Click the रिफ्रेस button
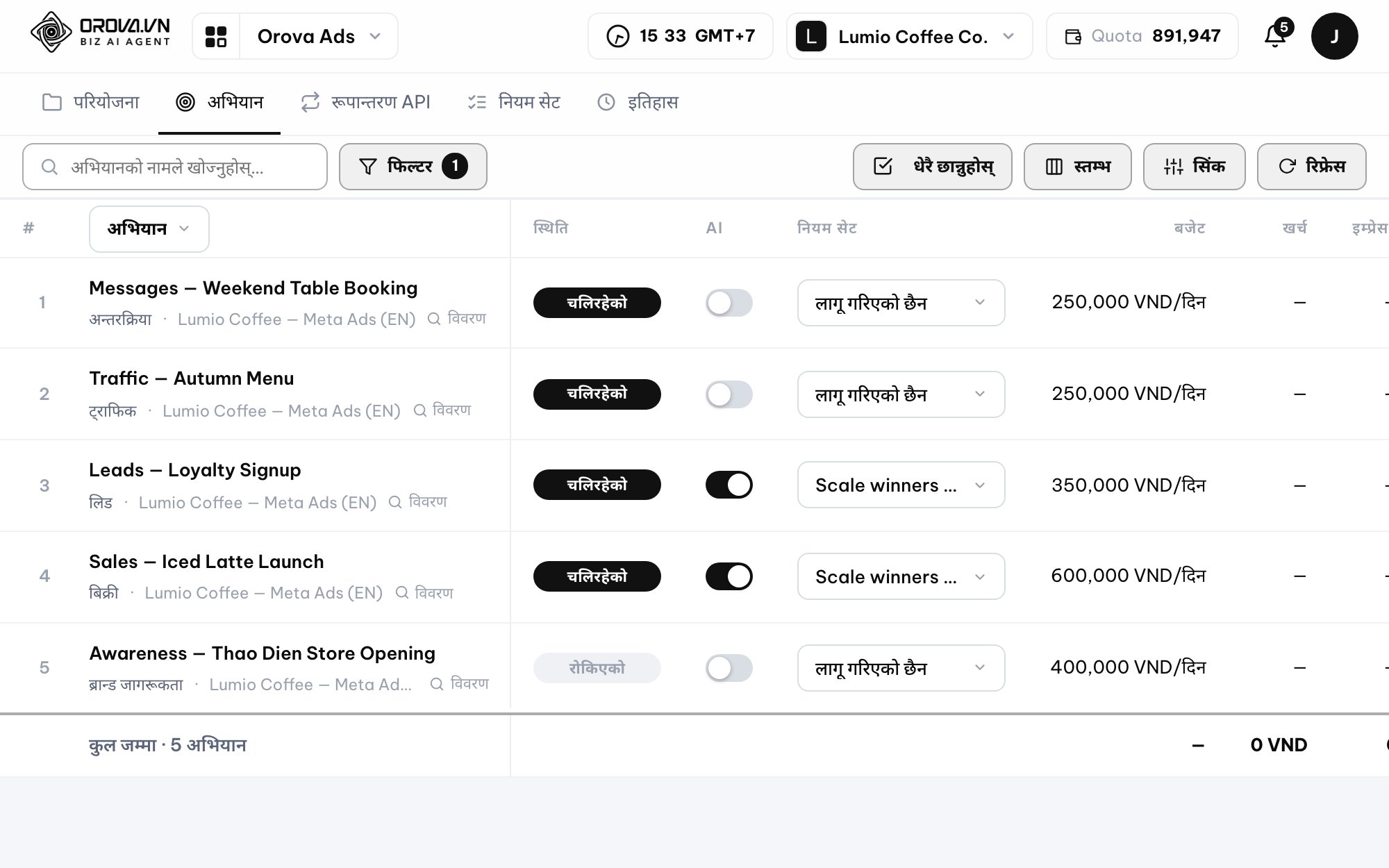Image resolution: width=1389 pixels, height=868 pixels. [x=1311, y=167]
